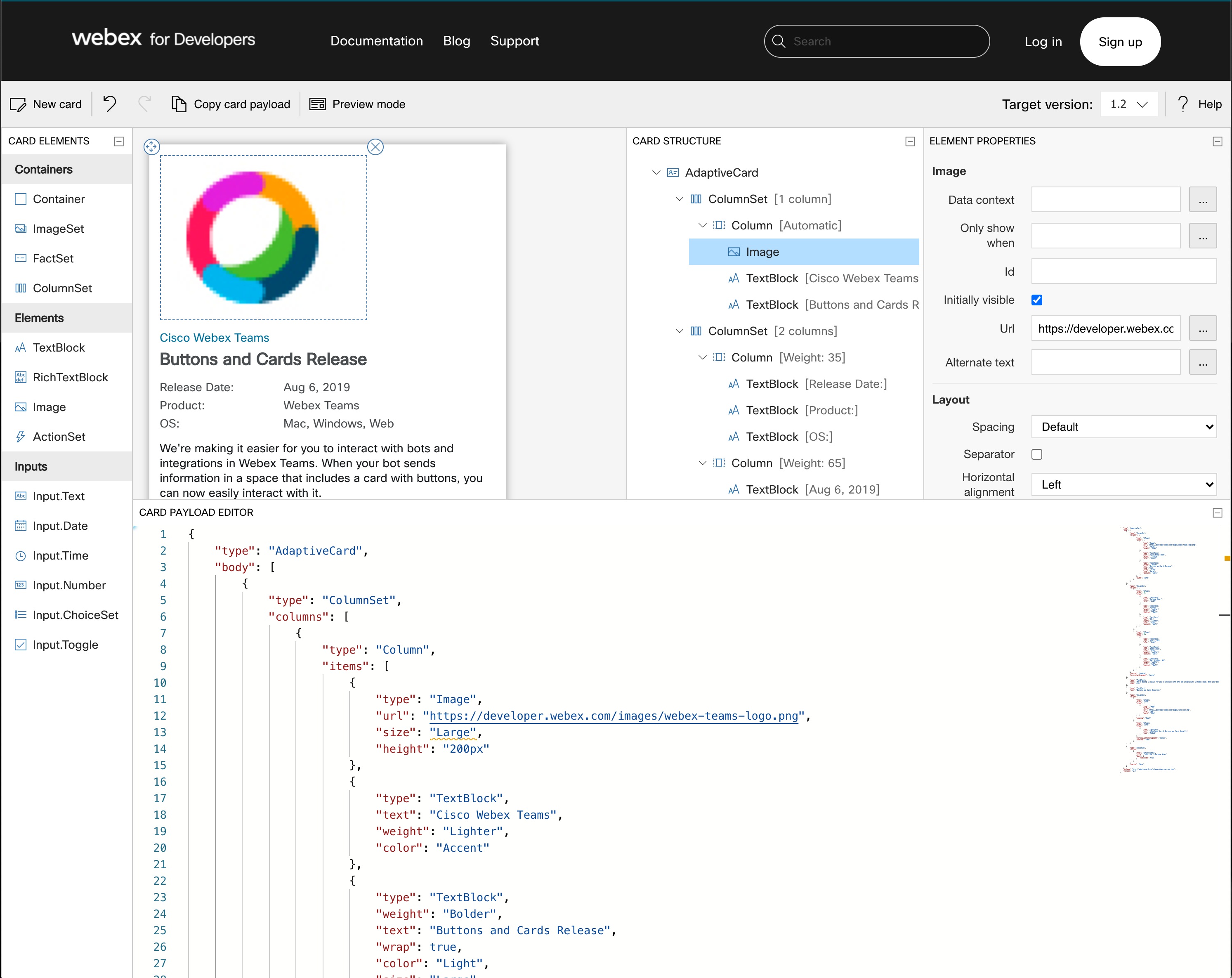Select TextBlock [Aug 6, 2019] node
Viewport: 1232px width, 978px height.
click(804, 489)
